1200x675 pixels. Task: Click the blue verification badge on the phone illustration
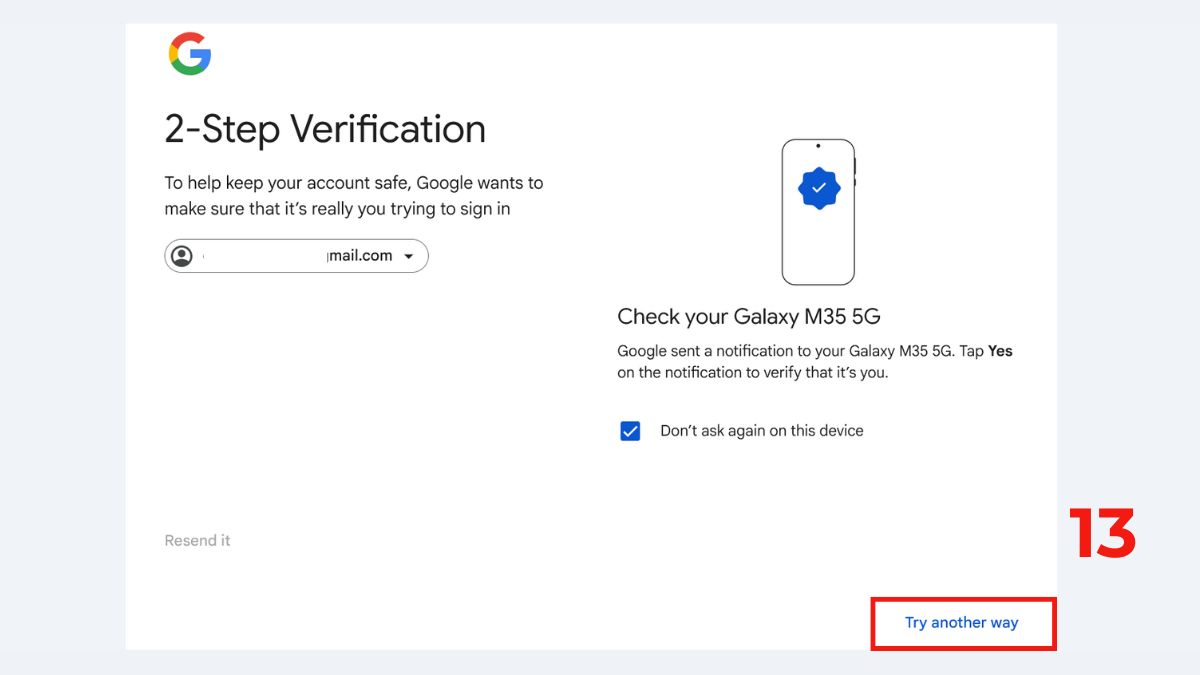pos(818,187)
